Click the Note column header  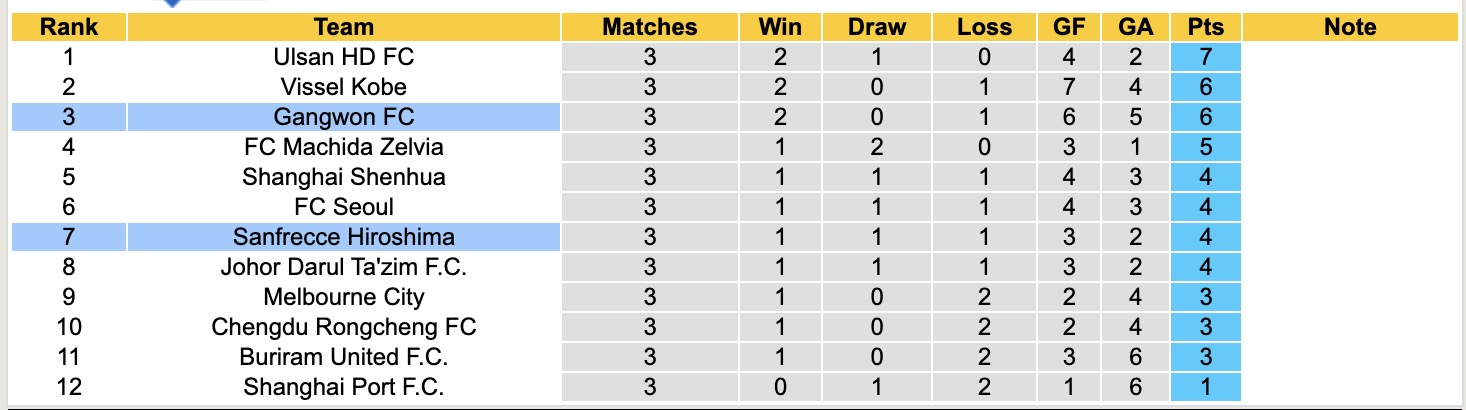[x=1350, y=28]
